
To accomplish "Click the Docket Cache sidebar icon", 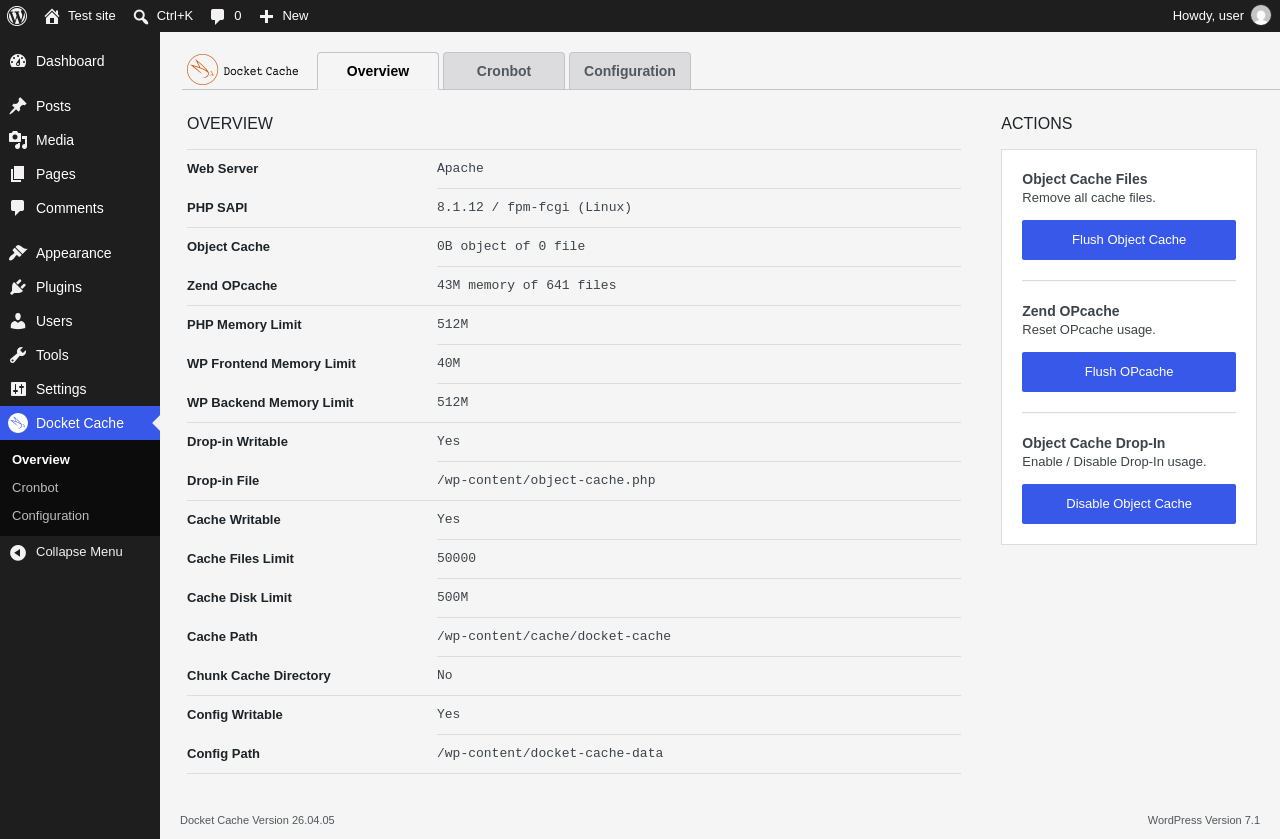I will pyautogui.click(x=18, y=423).
